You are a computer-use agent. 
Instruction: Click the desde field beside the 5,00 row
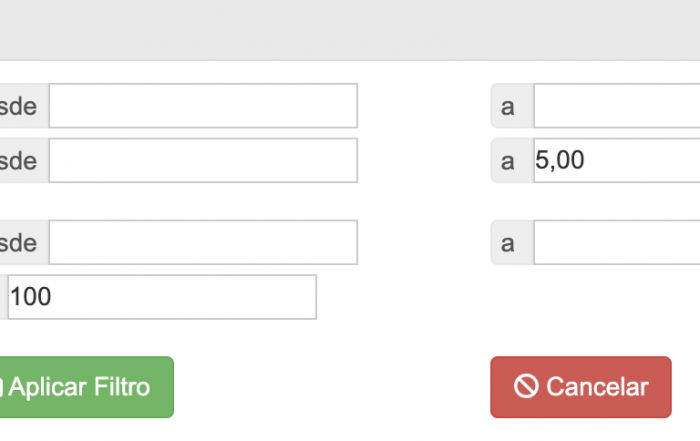tap(203, 160)
